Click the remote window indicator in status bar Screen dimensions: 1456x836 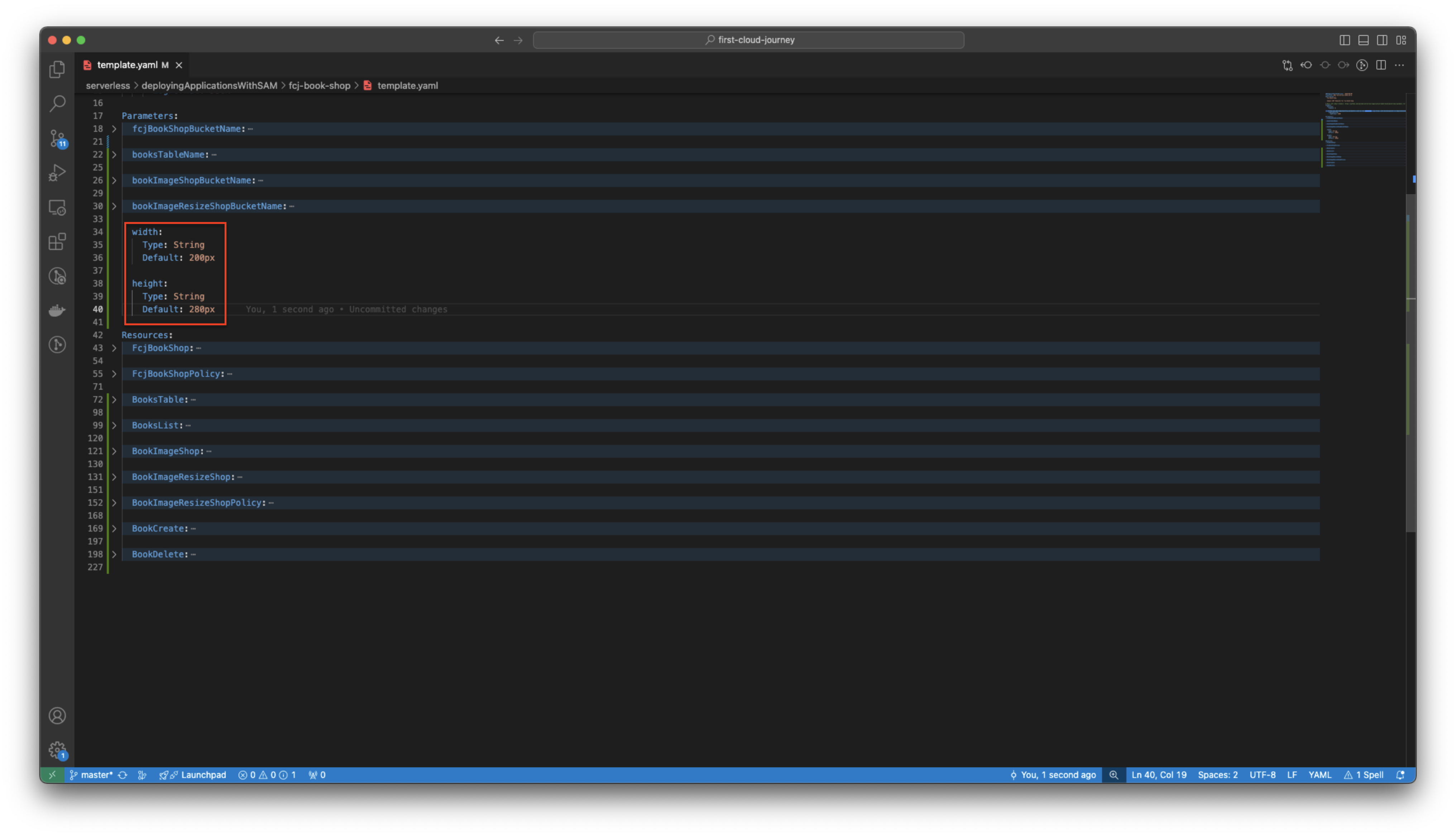[x=52, y=775]
